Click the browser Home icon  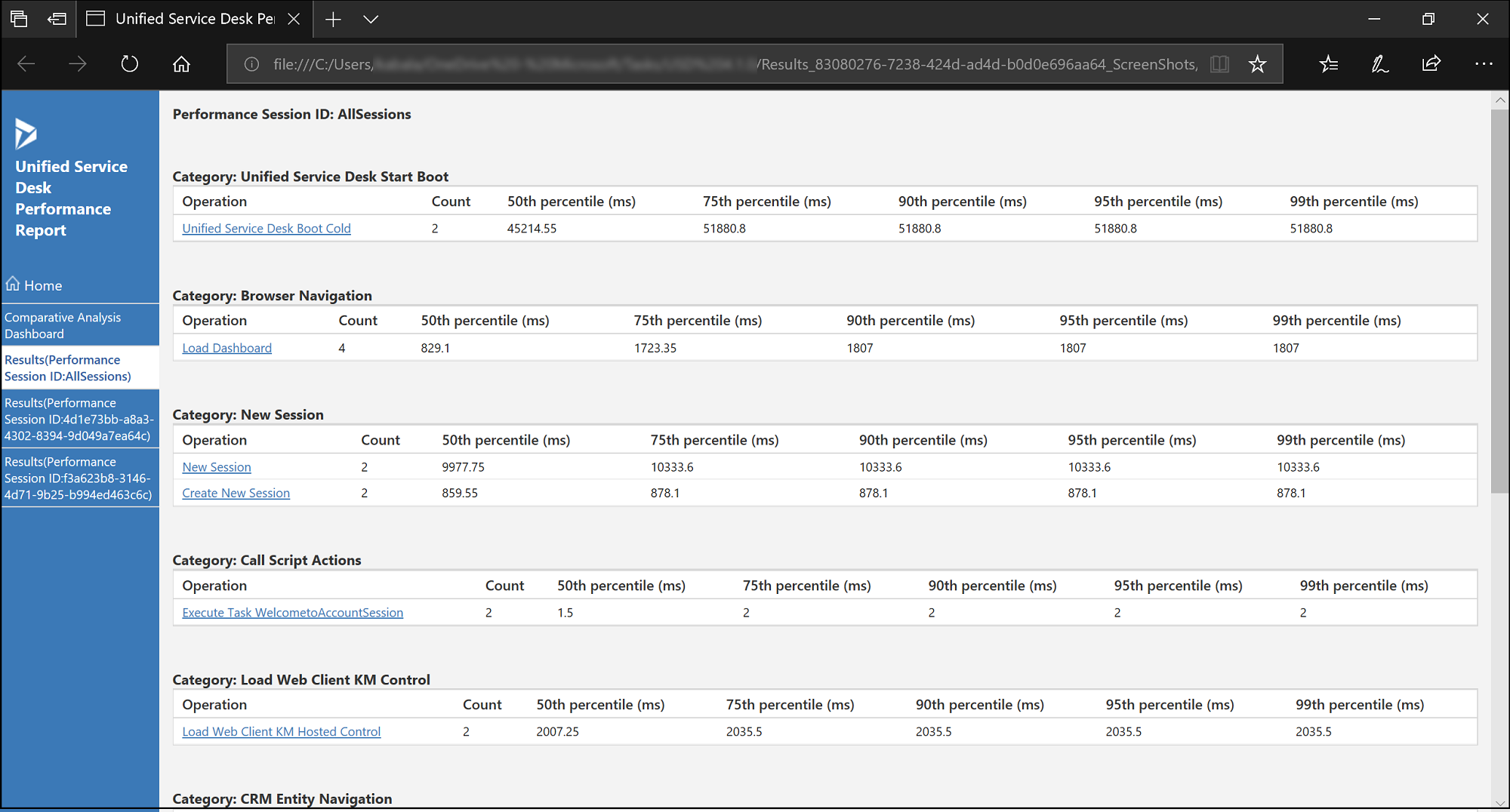(181, 63)
